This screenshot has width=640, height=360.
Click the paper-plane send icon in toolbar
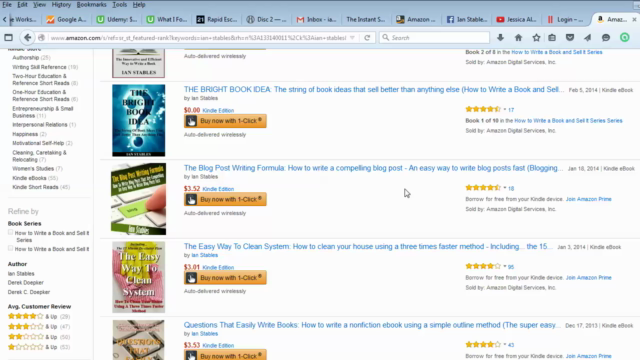pyautogui.click(x=588, y=38)
